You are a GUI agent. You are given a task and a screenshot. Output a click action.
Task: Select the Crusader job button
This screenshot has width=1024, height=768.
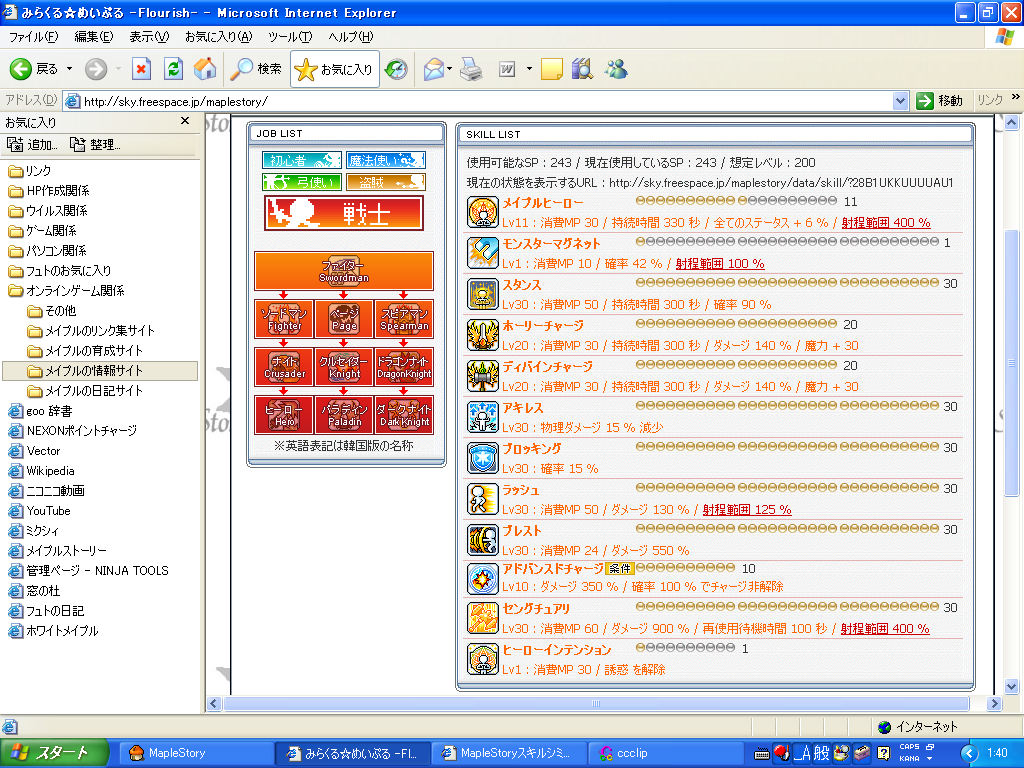click(x=284, y=367)
